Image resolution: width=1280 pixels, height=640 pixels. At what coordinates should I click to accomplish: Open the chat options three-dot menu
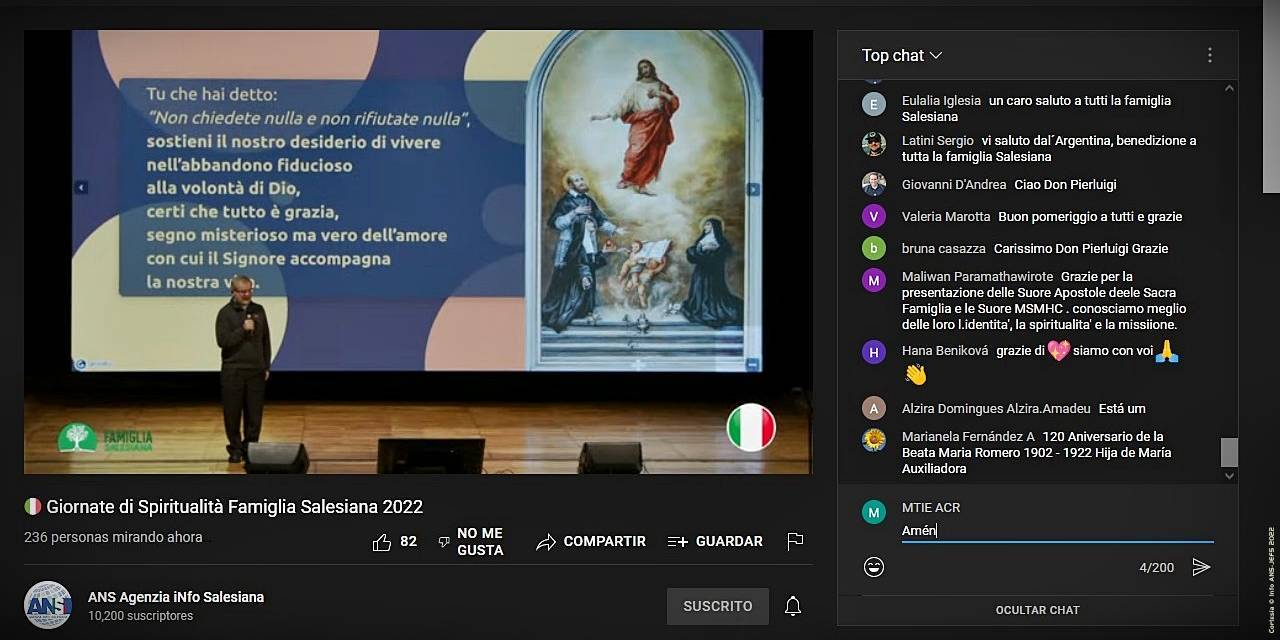(1210, 56)
